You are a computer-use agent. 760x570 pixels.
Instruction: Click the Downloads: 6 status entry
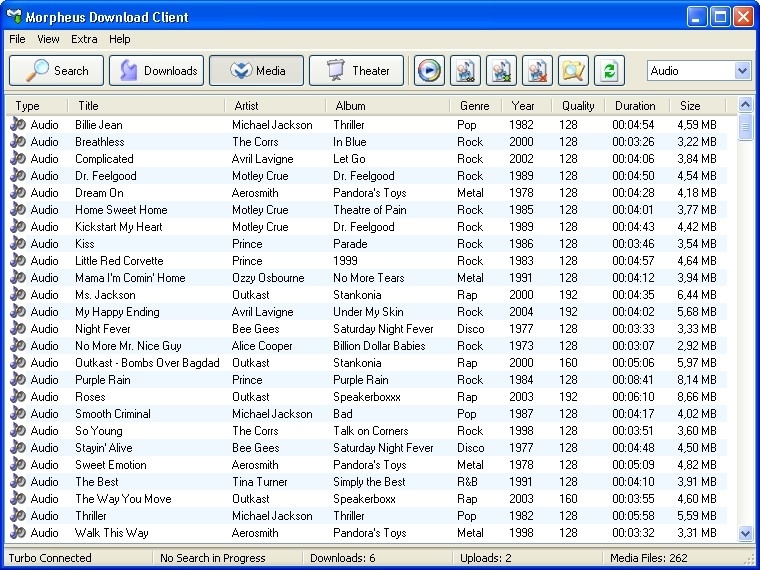pyautogui.click(x=343, y=558)
